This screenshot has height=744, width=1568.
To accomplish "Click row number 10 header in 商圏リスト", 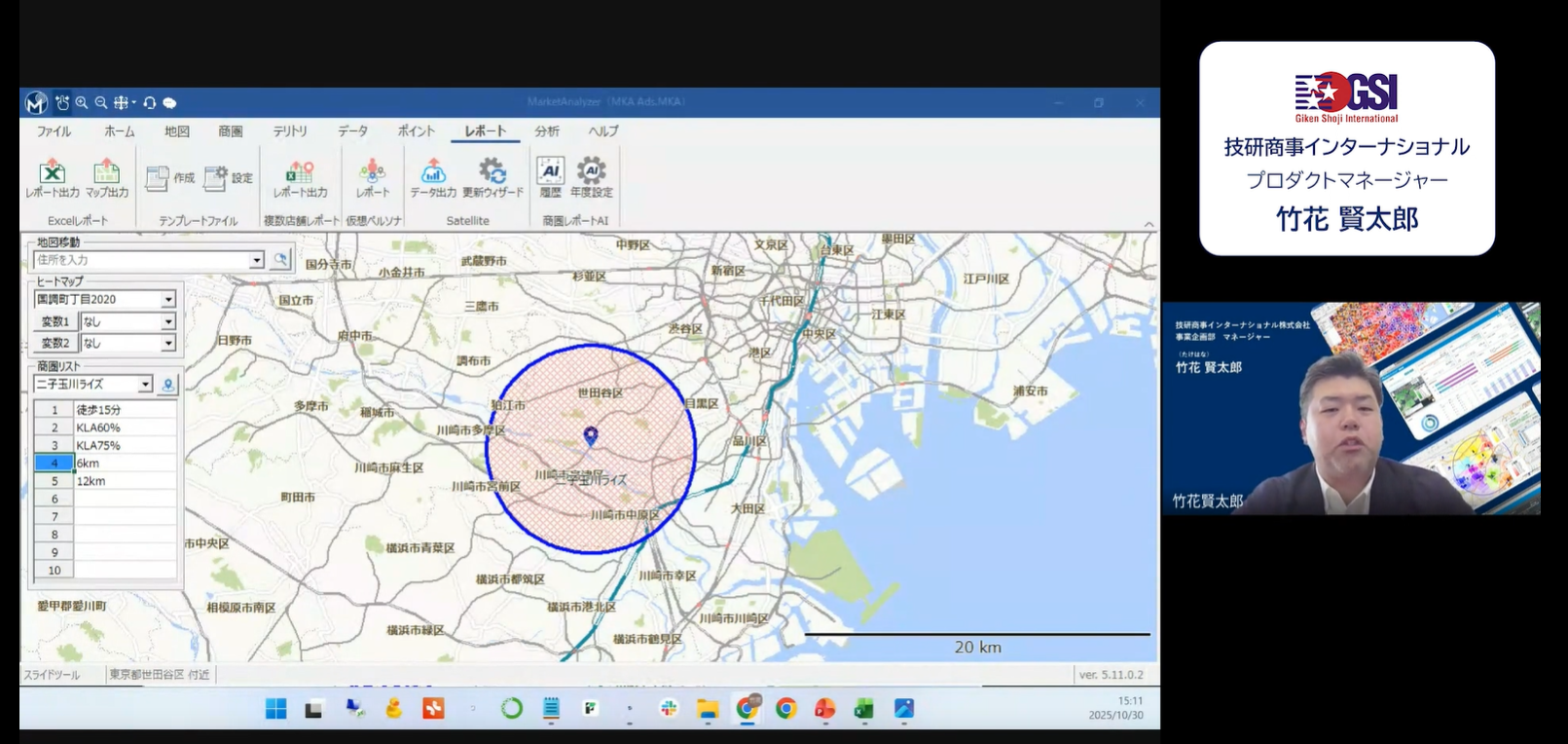I will coord(55,571).
